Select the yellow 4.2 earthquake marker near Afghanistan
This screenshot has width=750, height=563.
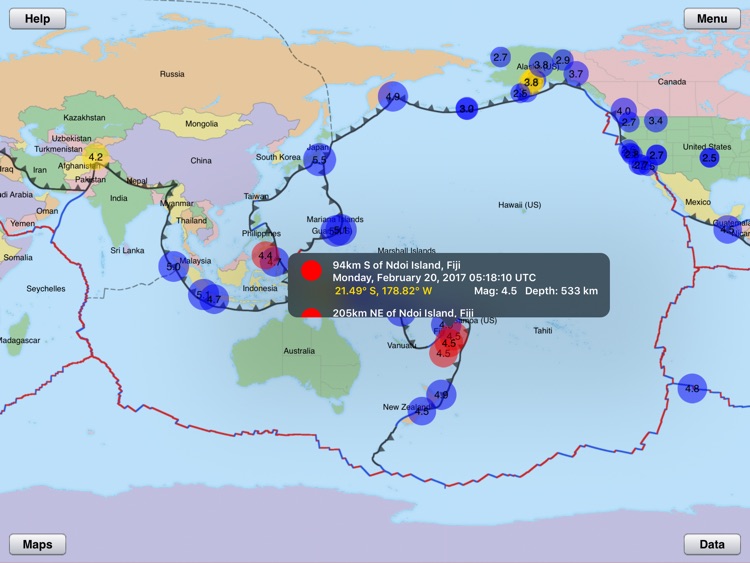point(96,157)
